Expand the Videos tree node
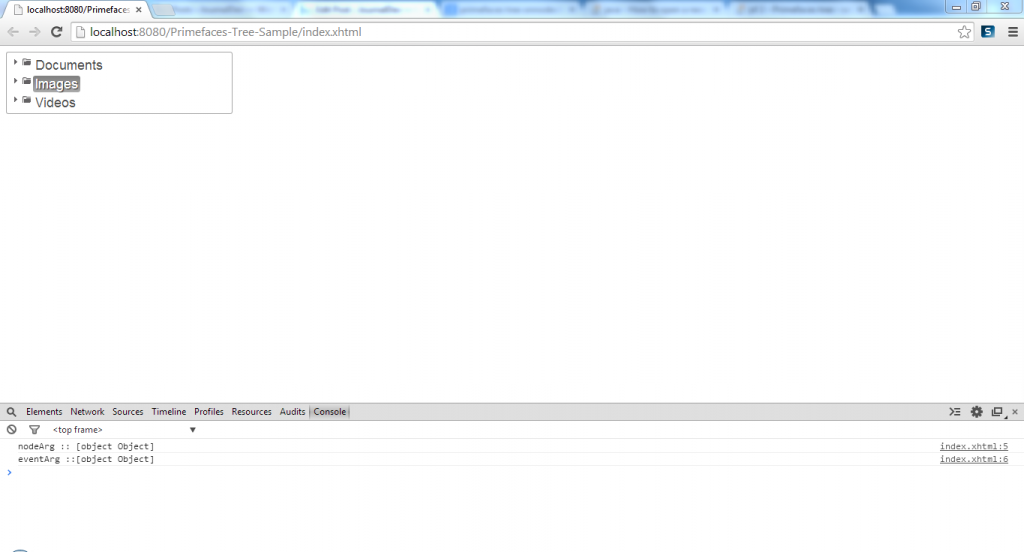The height and width of the screenshot is (552, 1024). (x=16, y=99)
